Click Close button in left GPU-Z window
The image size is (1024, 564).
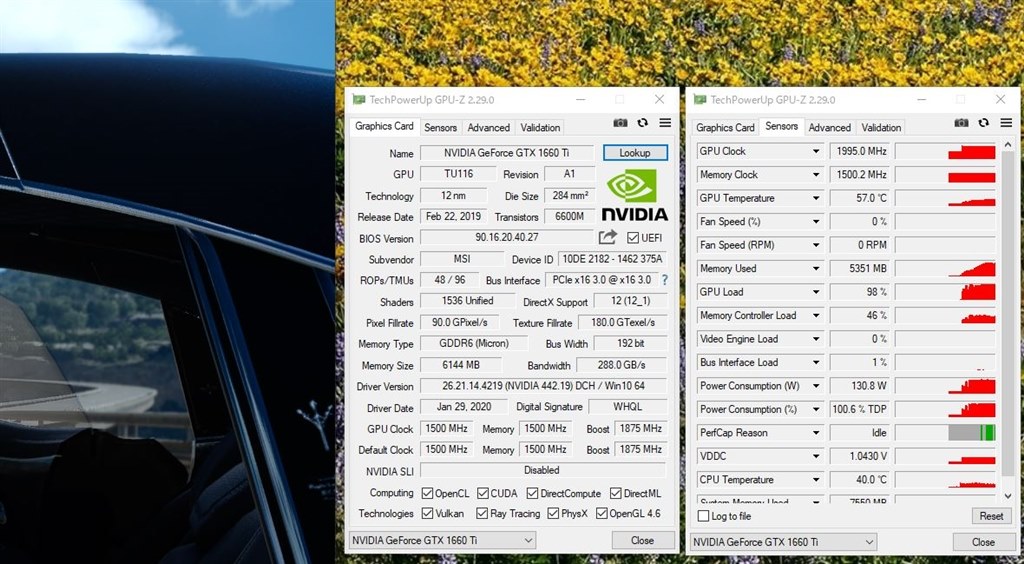click(x=643, y=540)
